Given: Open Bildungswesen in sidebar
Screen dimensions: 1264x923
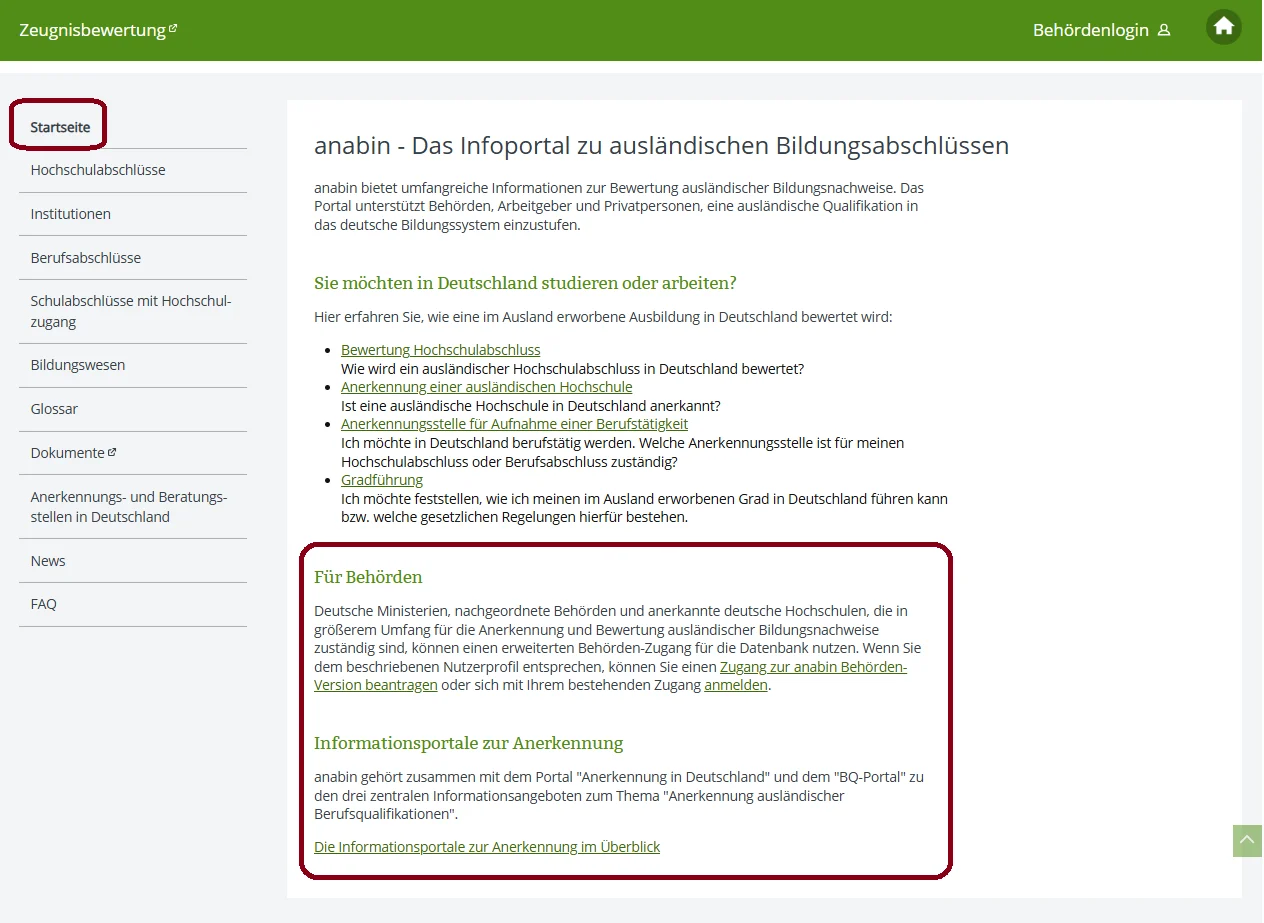Looking at the screenshot, I should tap(78, 365).
